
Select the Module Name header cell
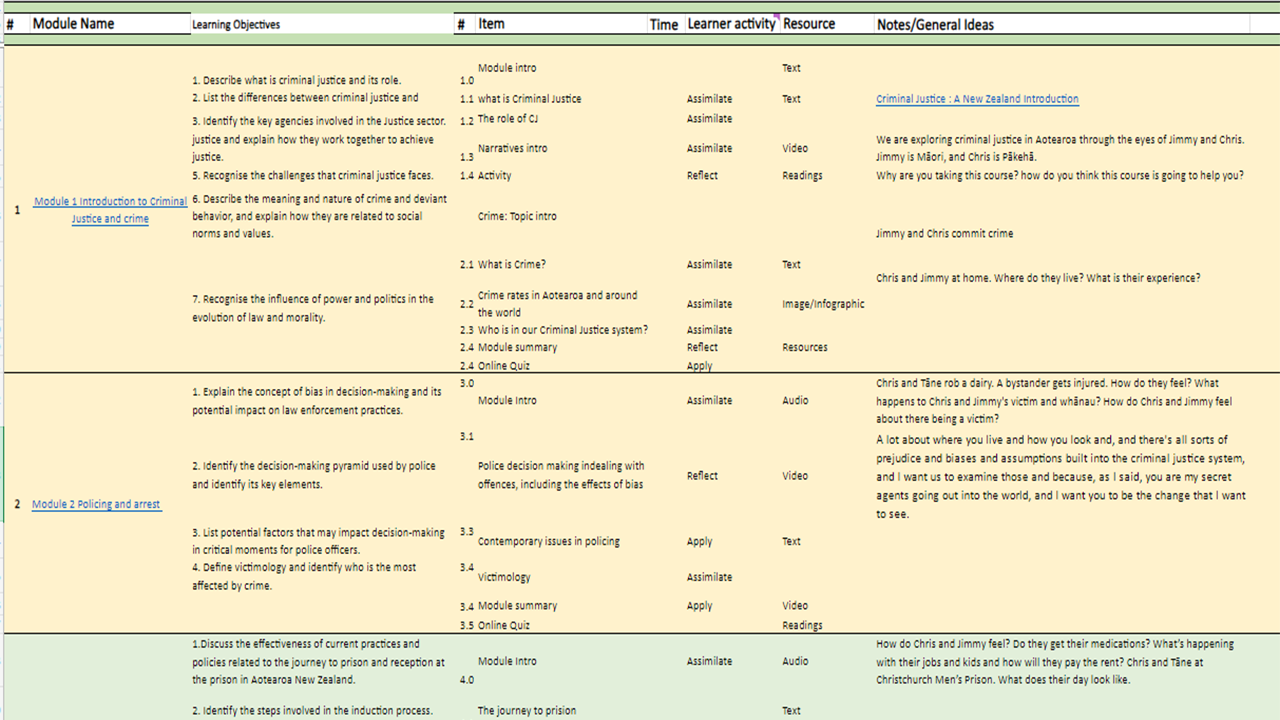pos(74,24)
